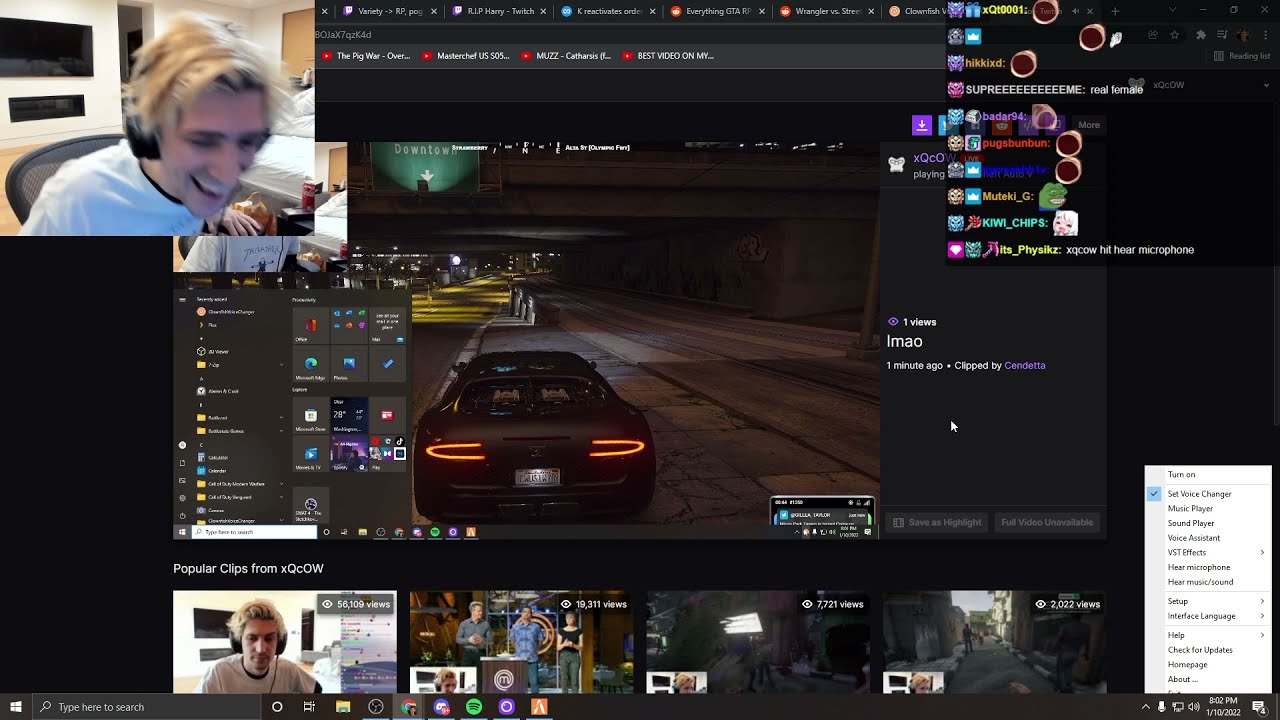This screenshot has height=720, width=1280.
Task: Click the GTA clip video player
Action: click(x=526, y=340)
